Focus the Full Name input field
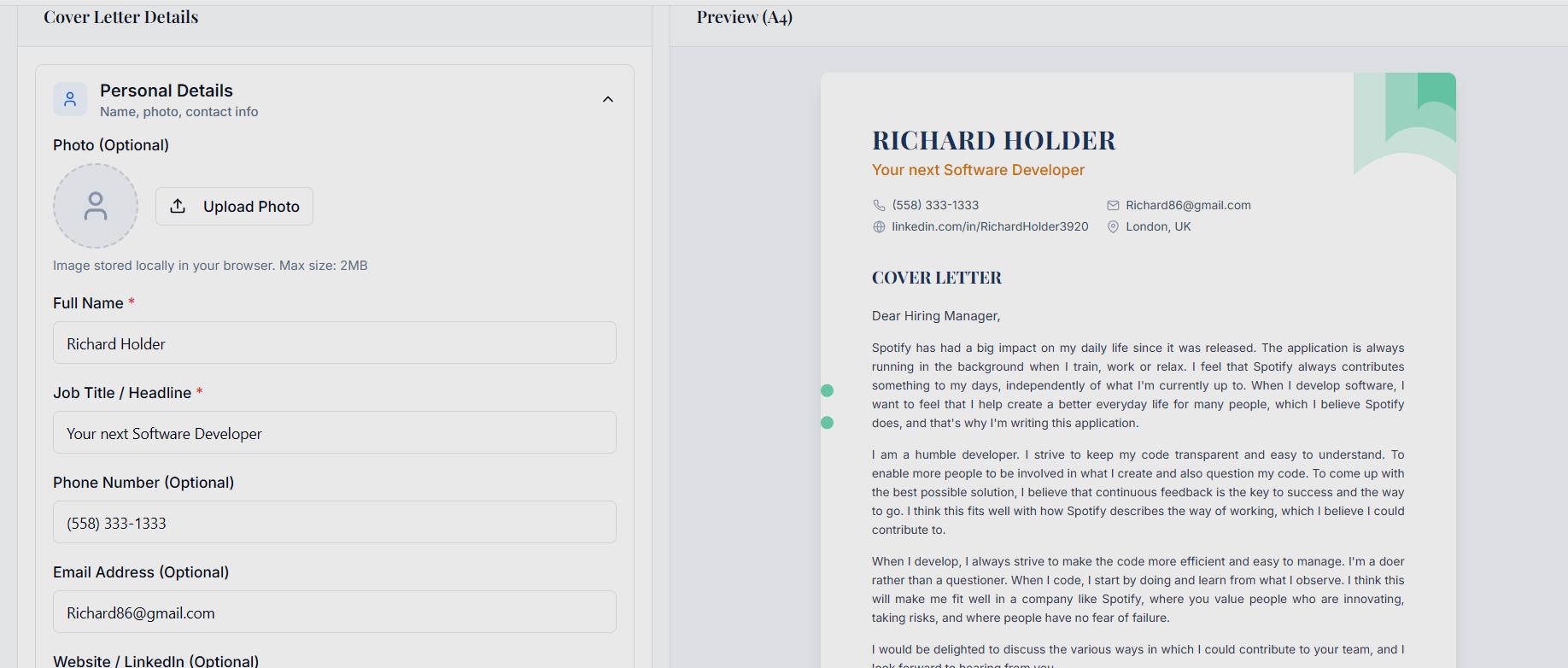Viewport: 1568px width, 668px height. pos(335,343)
